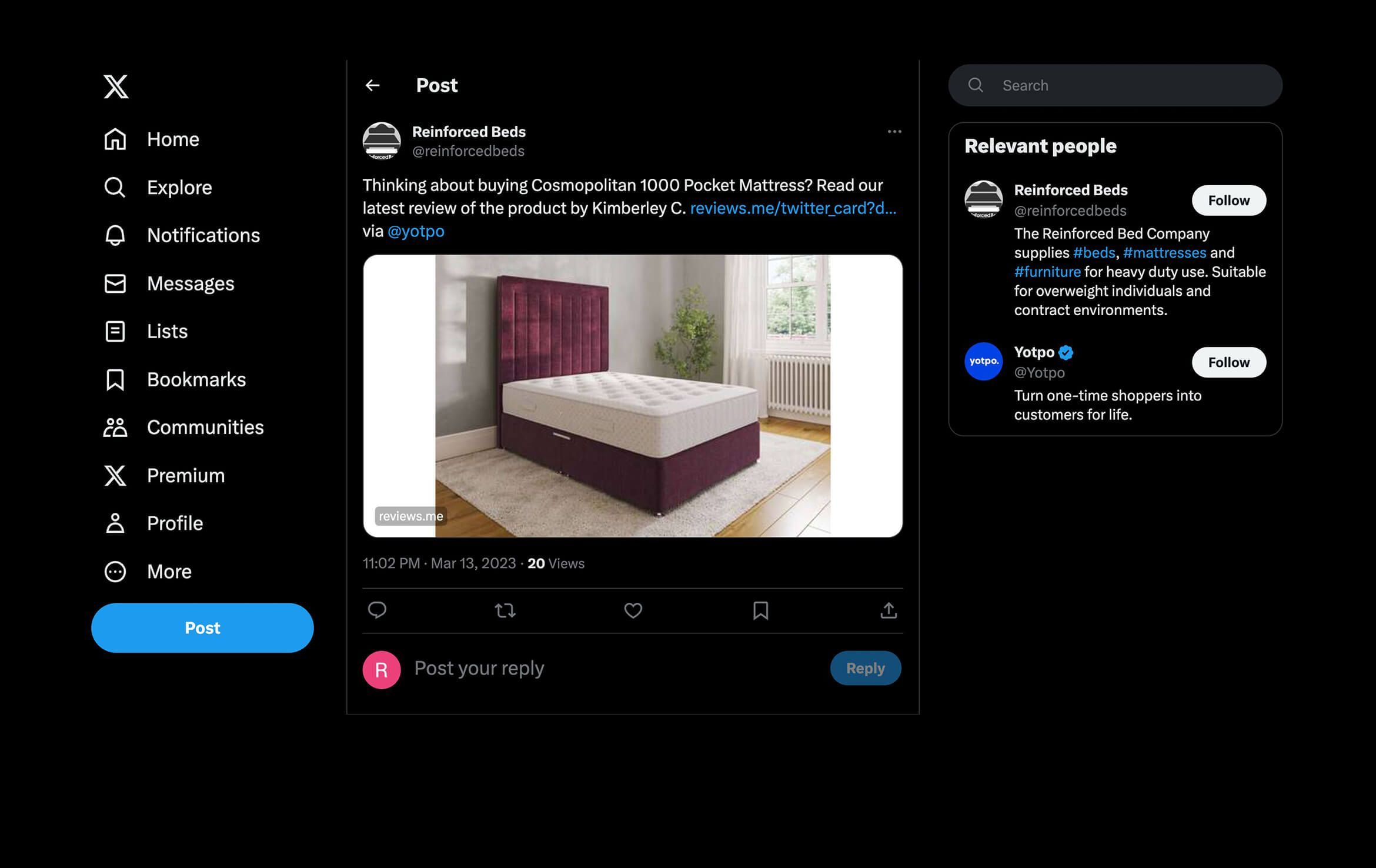Open the @yotpo mention link
This screenshot has height=868, width=1376.
(x=416, y=231)
